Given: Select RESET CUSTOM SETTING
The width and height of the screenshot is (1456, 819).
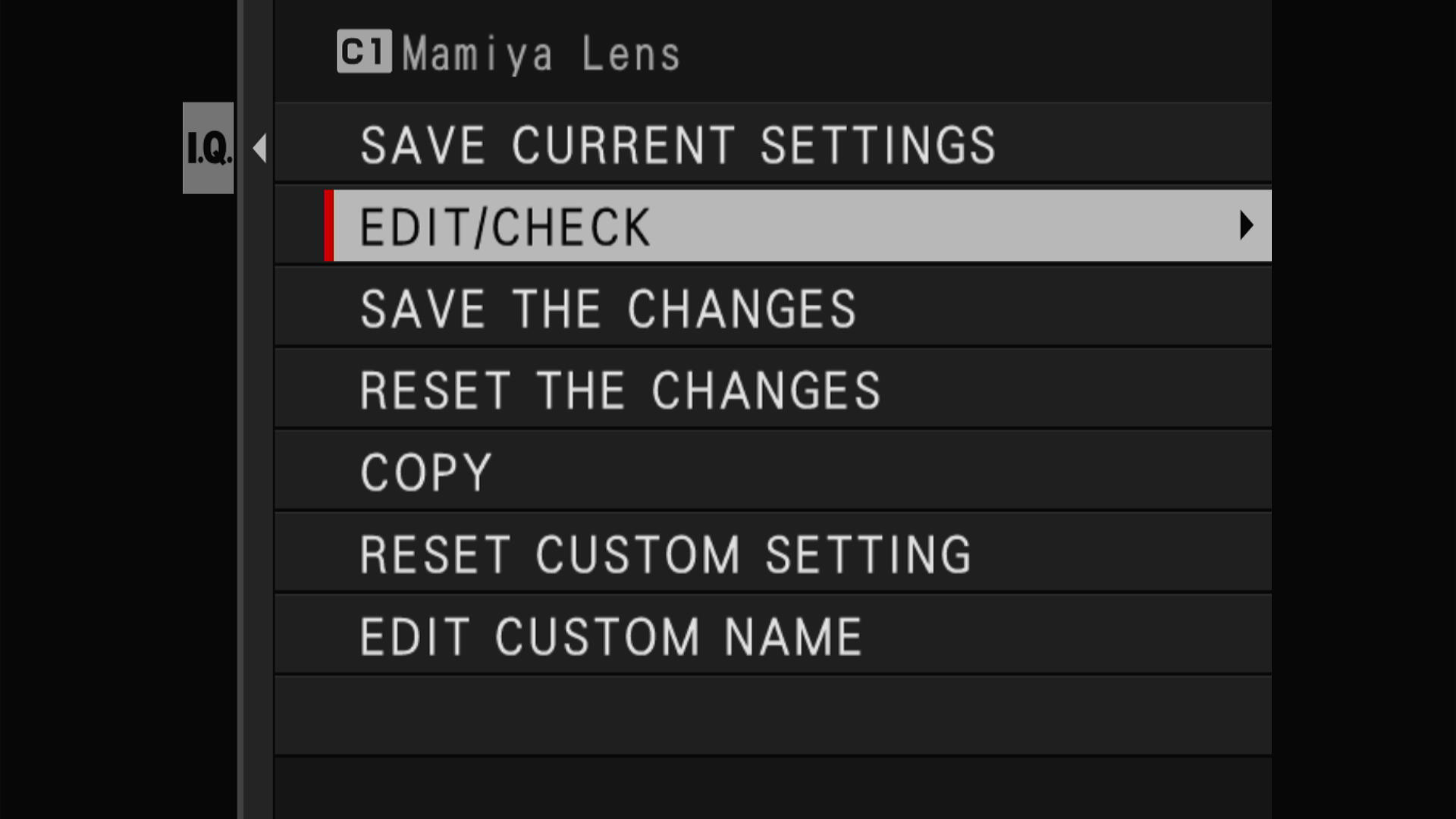Looking at the screenshot, I should [x=773, y=554].
